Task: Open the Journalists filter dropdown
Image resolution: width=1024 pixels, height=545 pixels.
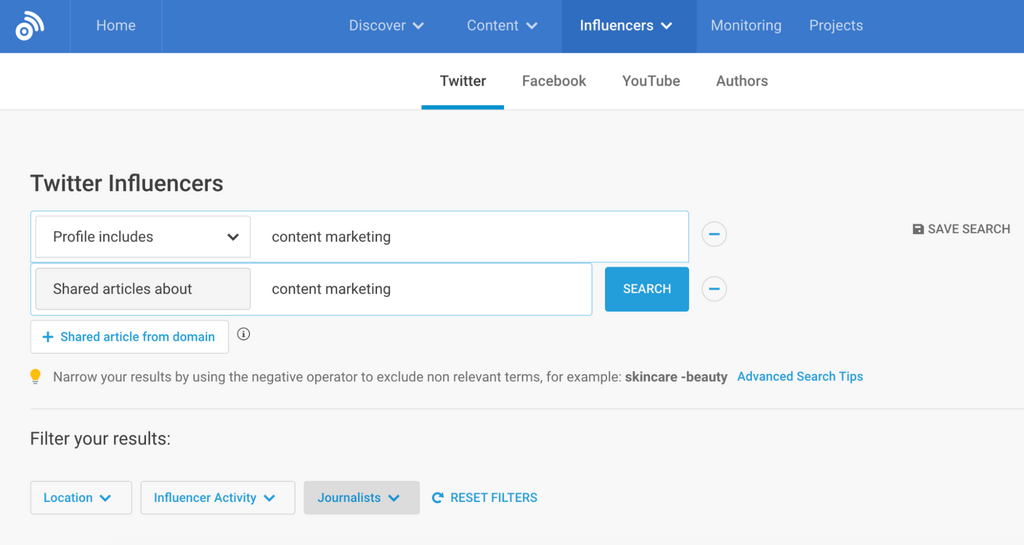Action: pos(361,497)
